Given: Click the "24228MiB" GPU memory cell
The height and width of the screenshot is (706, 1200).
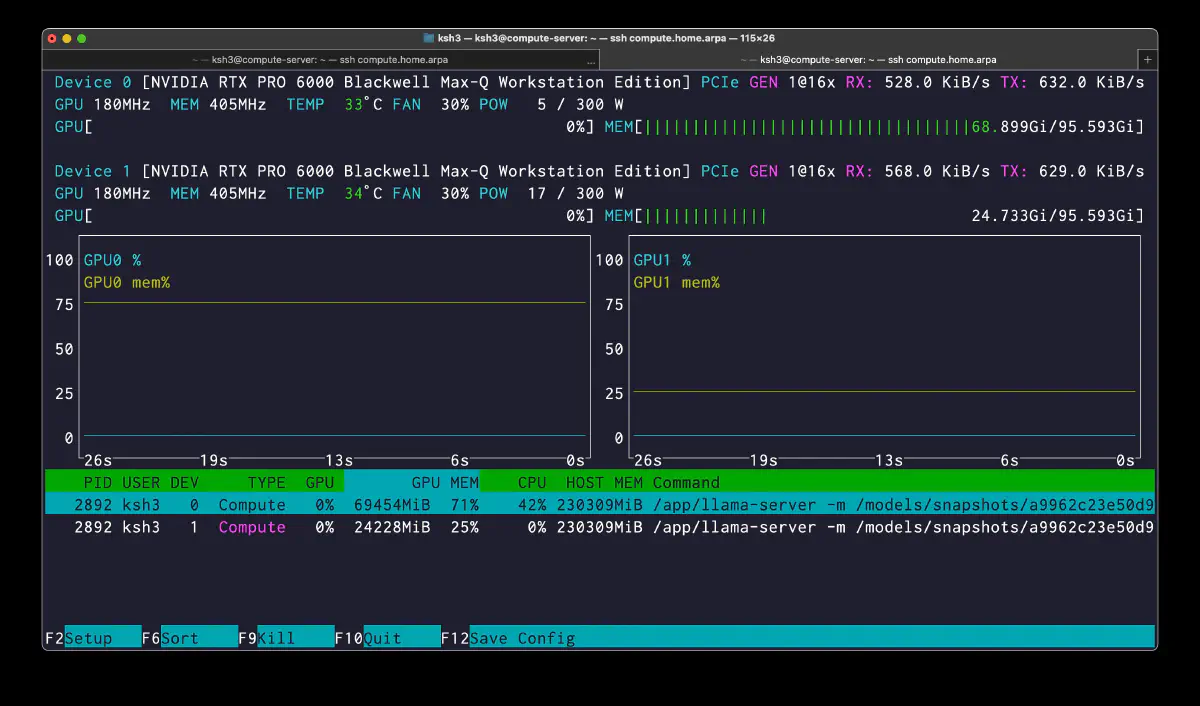Looking at the screenshot, I should coord(392,527).
